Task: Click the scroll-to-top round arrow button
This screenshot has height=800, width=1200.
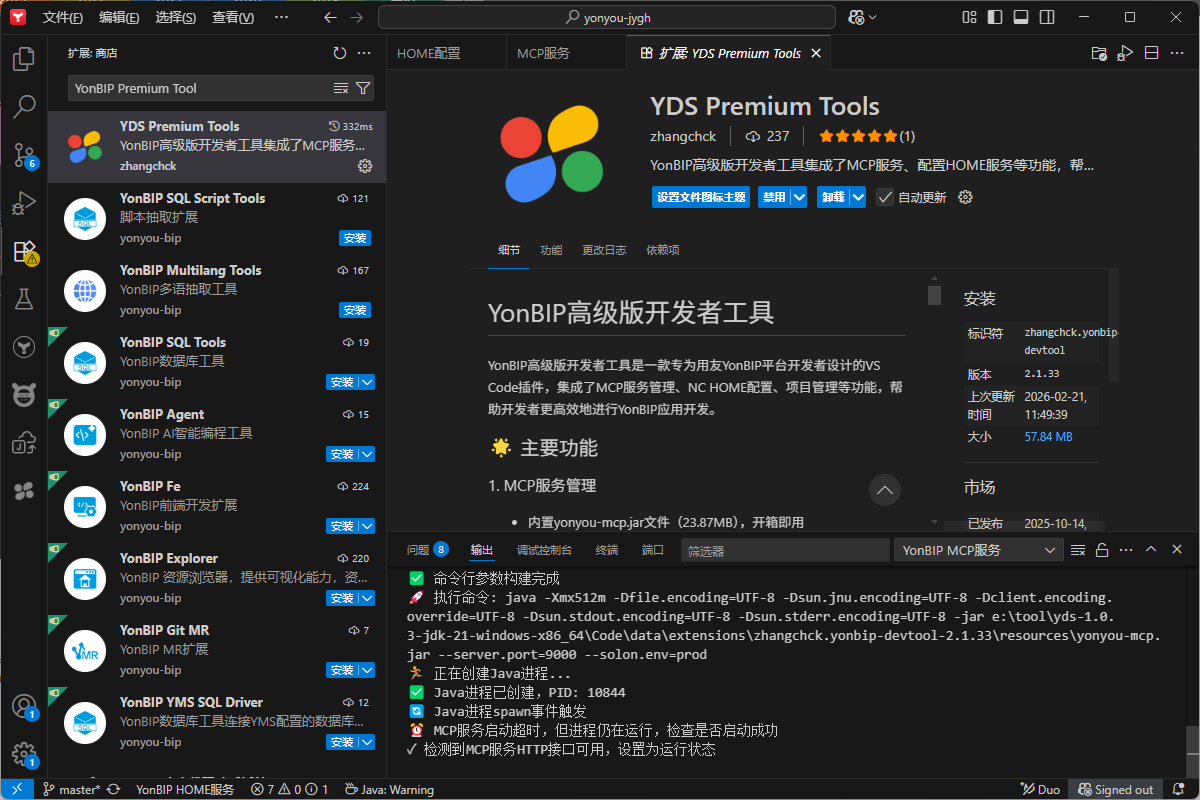Action: point(885,490)
